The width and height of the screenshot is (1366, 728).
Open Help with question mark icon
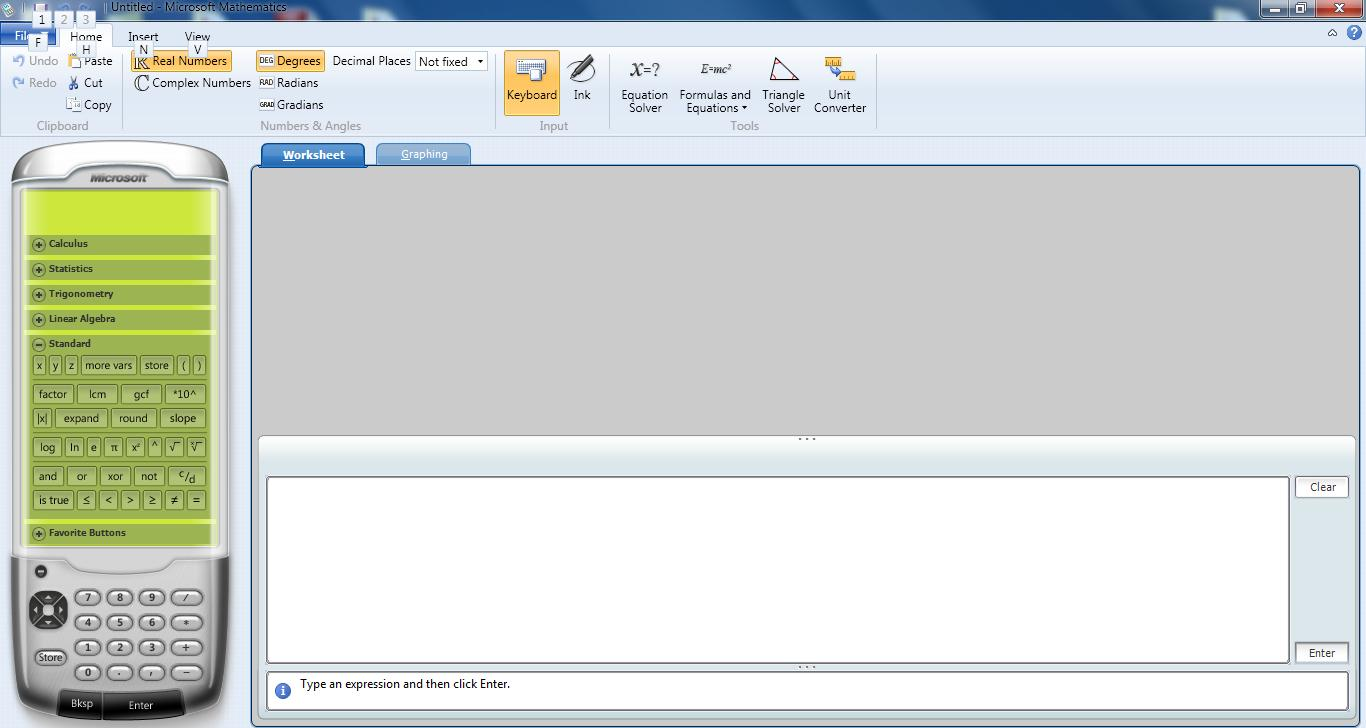tap(1354, 33)
